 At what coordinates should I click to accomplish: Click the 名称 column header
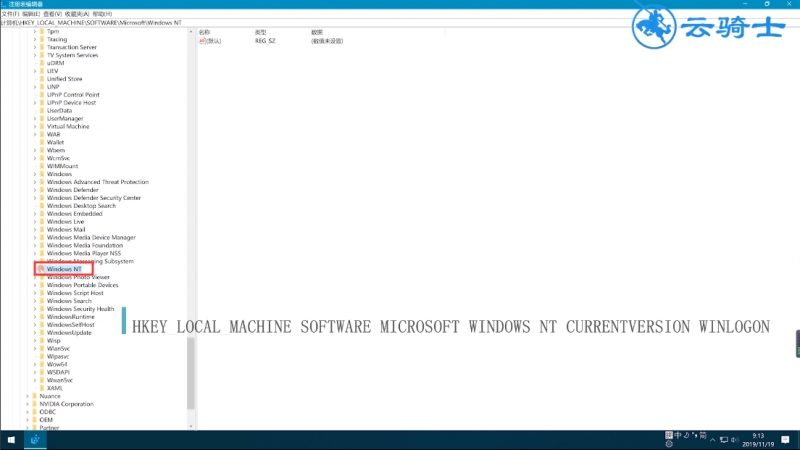click(204, 32)
